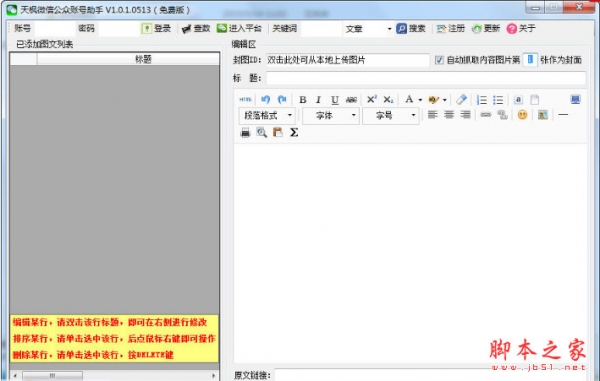Click the 更新 update button
The height and width of the screenshot is (381, 600).
click(x=486, y=28)
